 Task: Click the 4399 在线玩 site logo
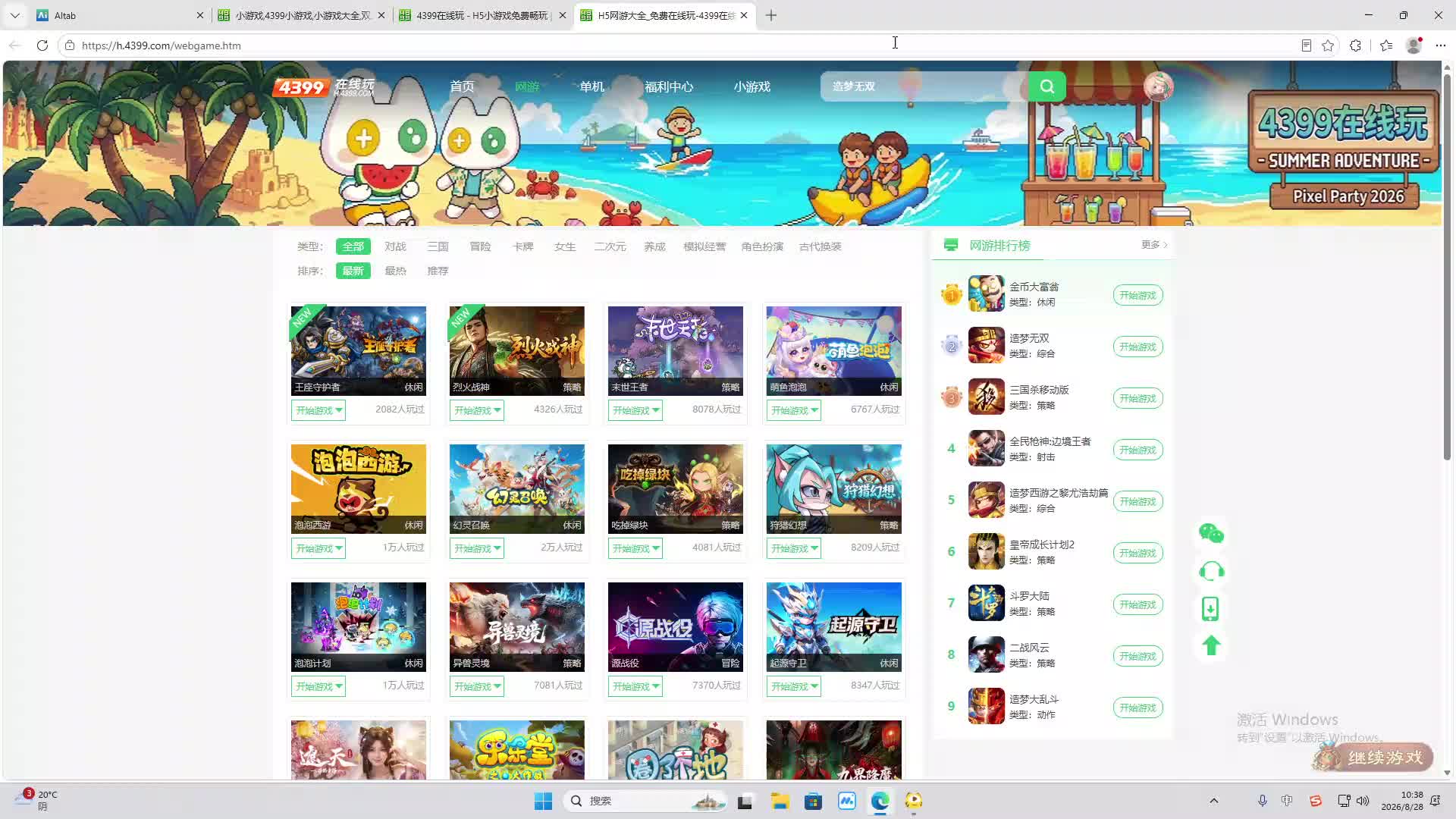(325, 87)
